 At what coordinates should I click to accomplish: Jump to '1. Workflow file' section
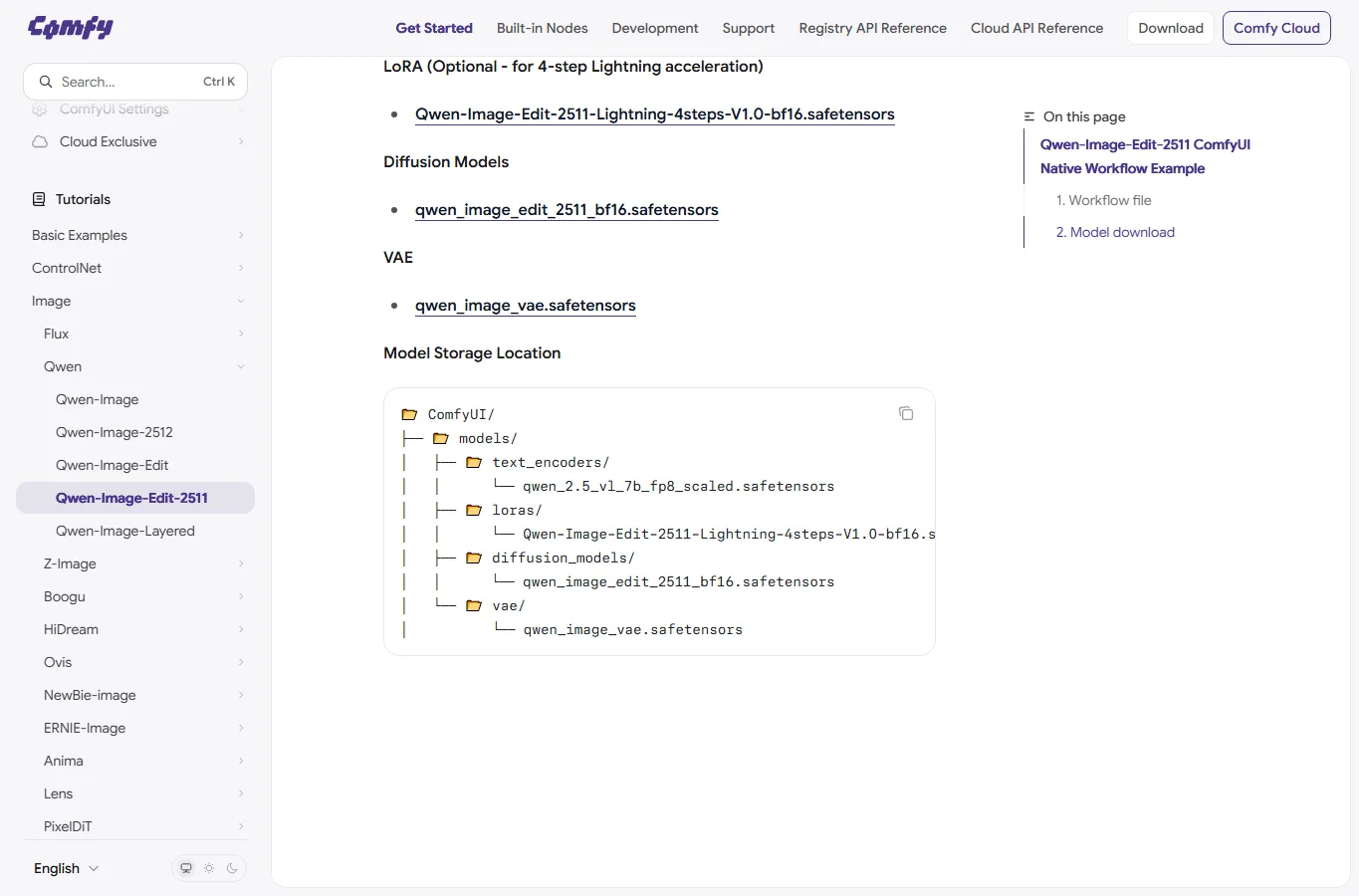(x=1103, y=200)
